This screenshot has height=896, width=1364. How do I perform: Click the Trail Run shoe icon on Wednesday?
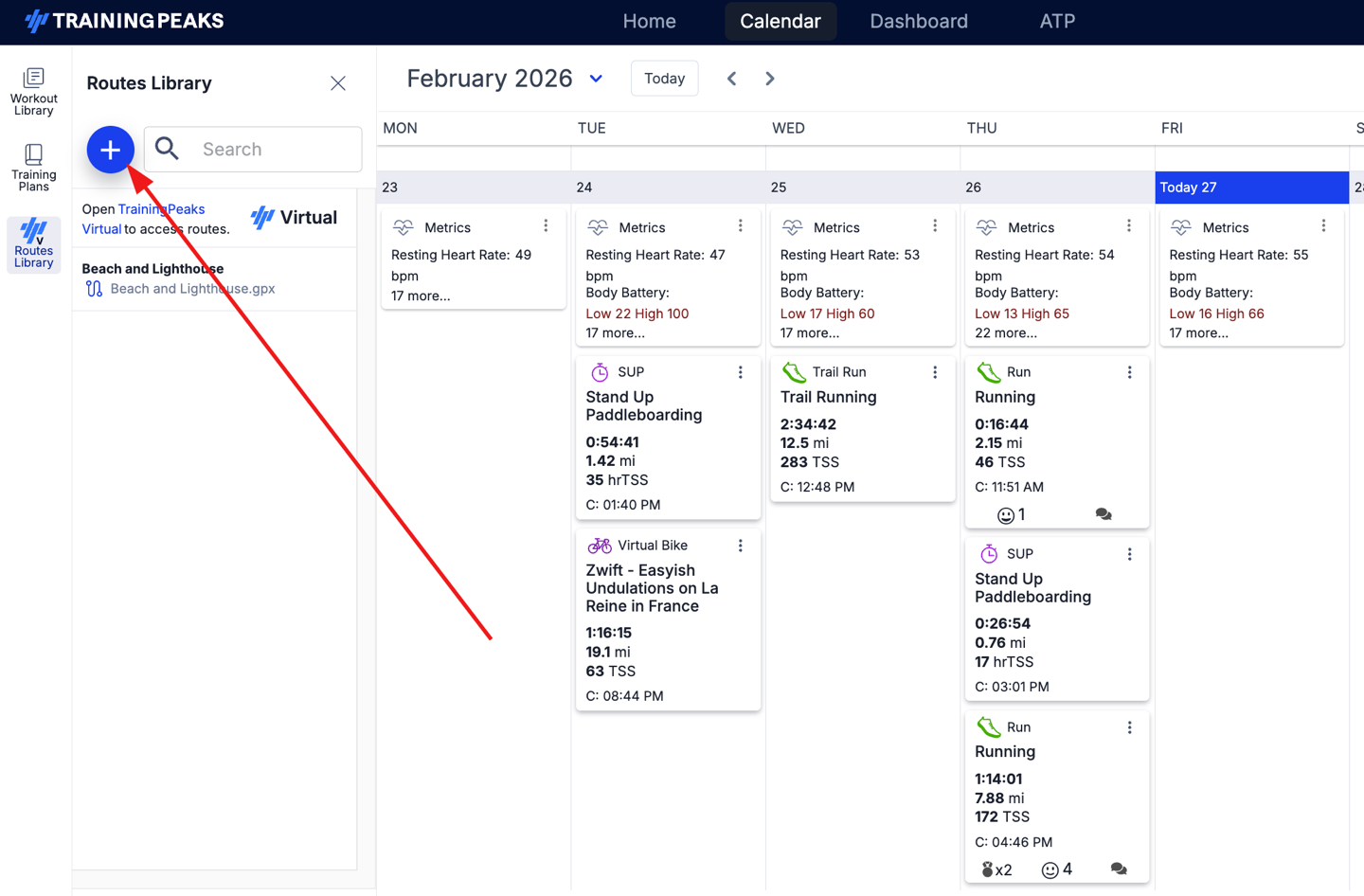794,372
